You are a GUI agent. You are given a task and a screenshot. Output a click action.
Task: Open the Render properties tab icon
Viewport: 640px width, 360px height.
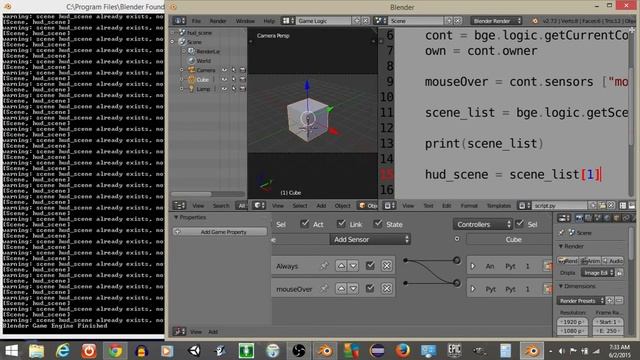579,218
